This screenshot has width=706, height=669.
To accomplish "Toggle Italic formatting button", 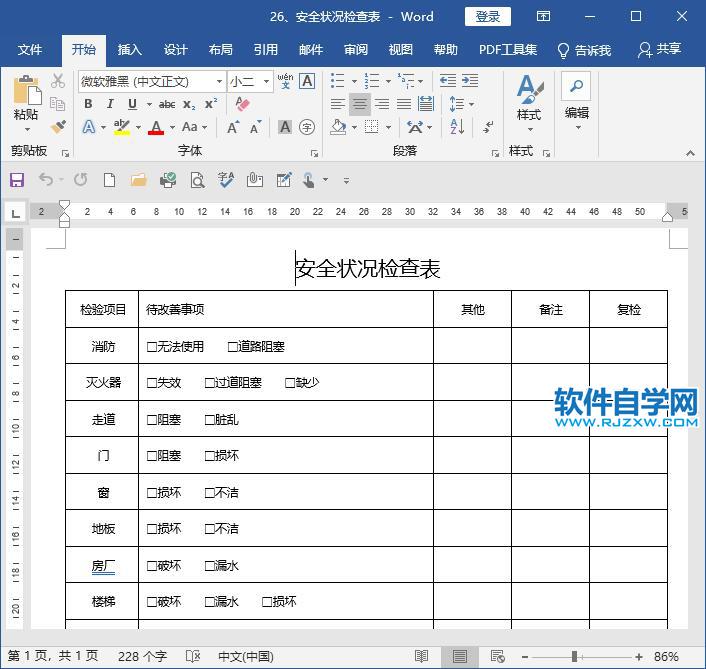I will pos(110,104).
